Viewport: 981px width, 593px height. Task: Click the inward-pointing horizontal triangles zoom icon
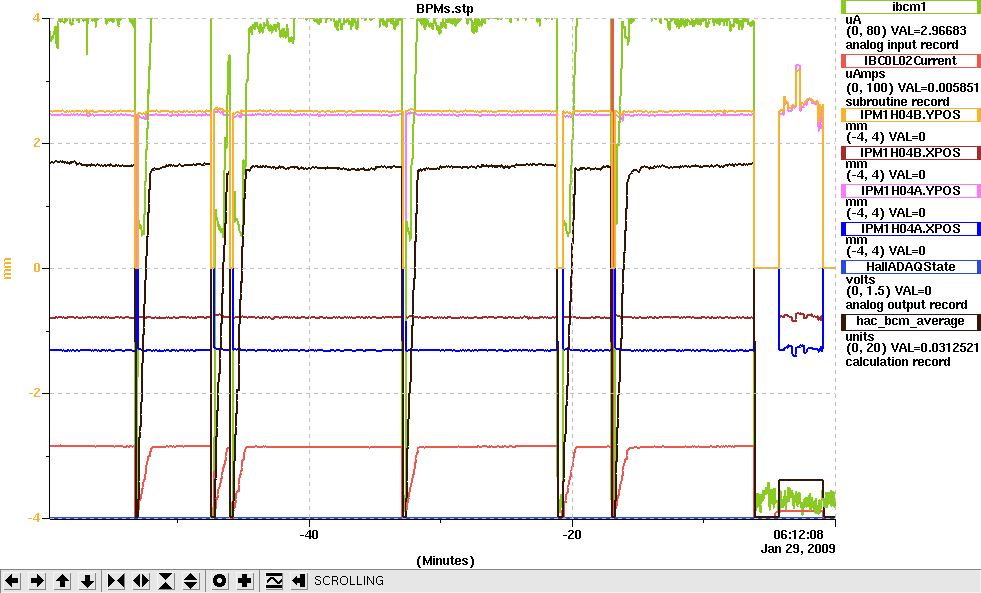coord(116,581)
